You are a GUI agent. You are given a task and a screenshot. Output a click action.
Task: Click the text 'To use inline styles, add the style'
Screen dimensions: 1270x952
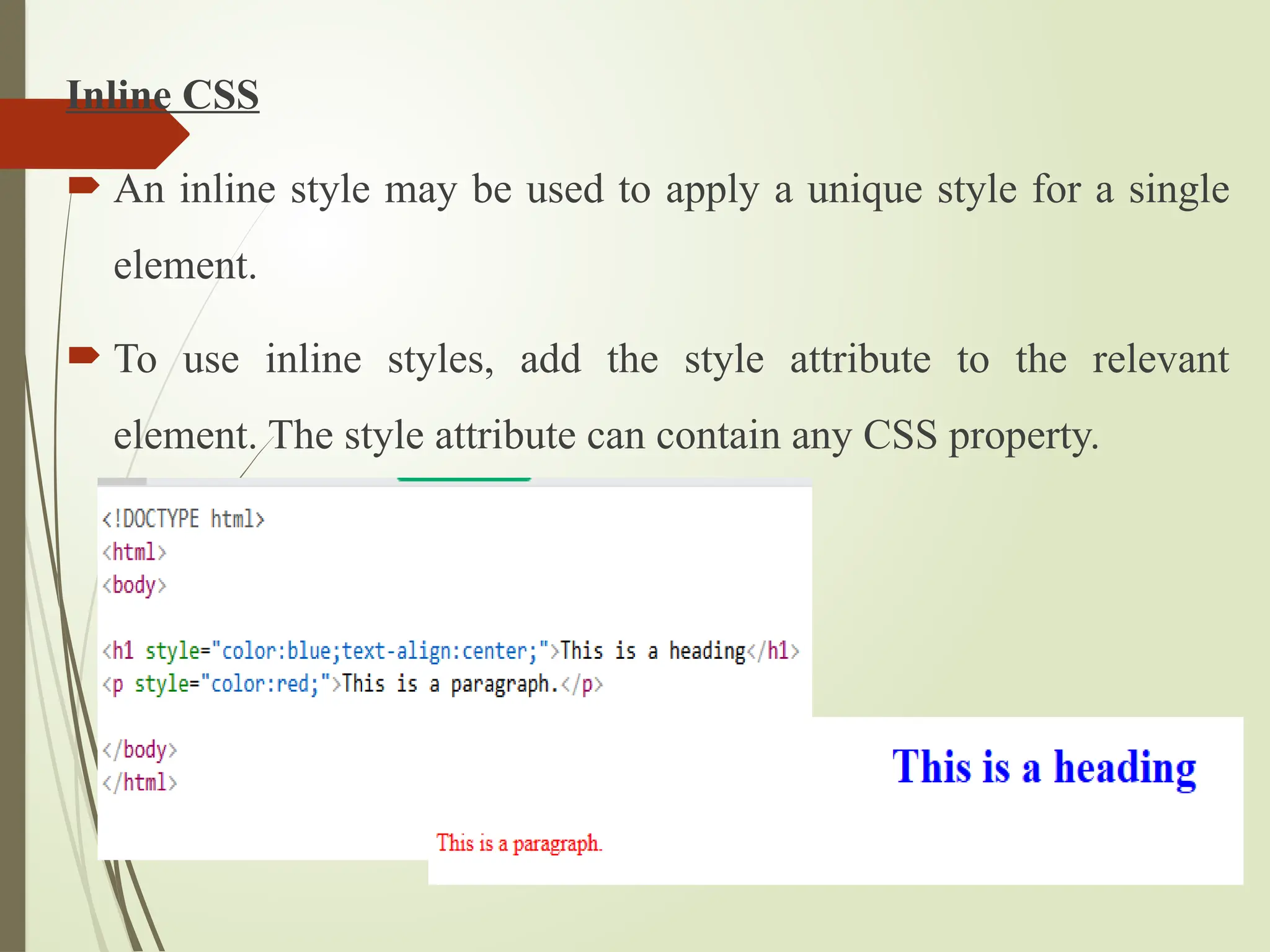point(439,359)
